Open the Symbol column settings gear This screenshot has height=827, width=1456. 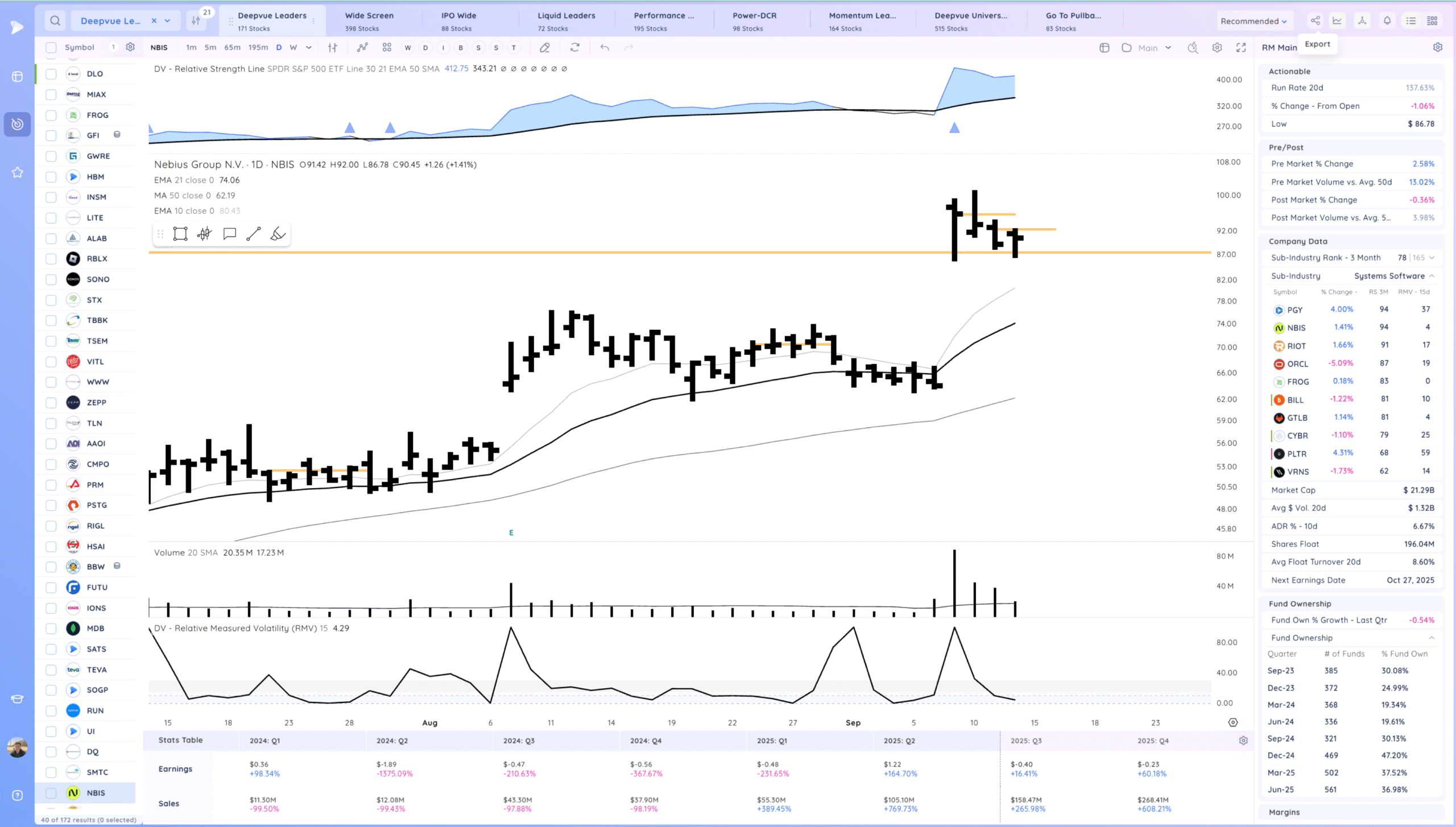coord(130,47)
